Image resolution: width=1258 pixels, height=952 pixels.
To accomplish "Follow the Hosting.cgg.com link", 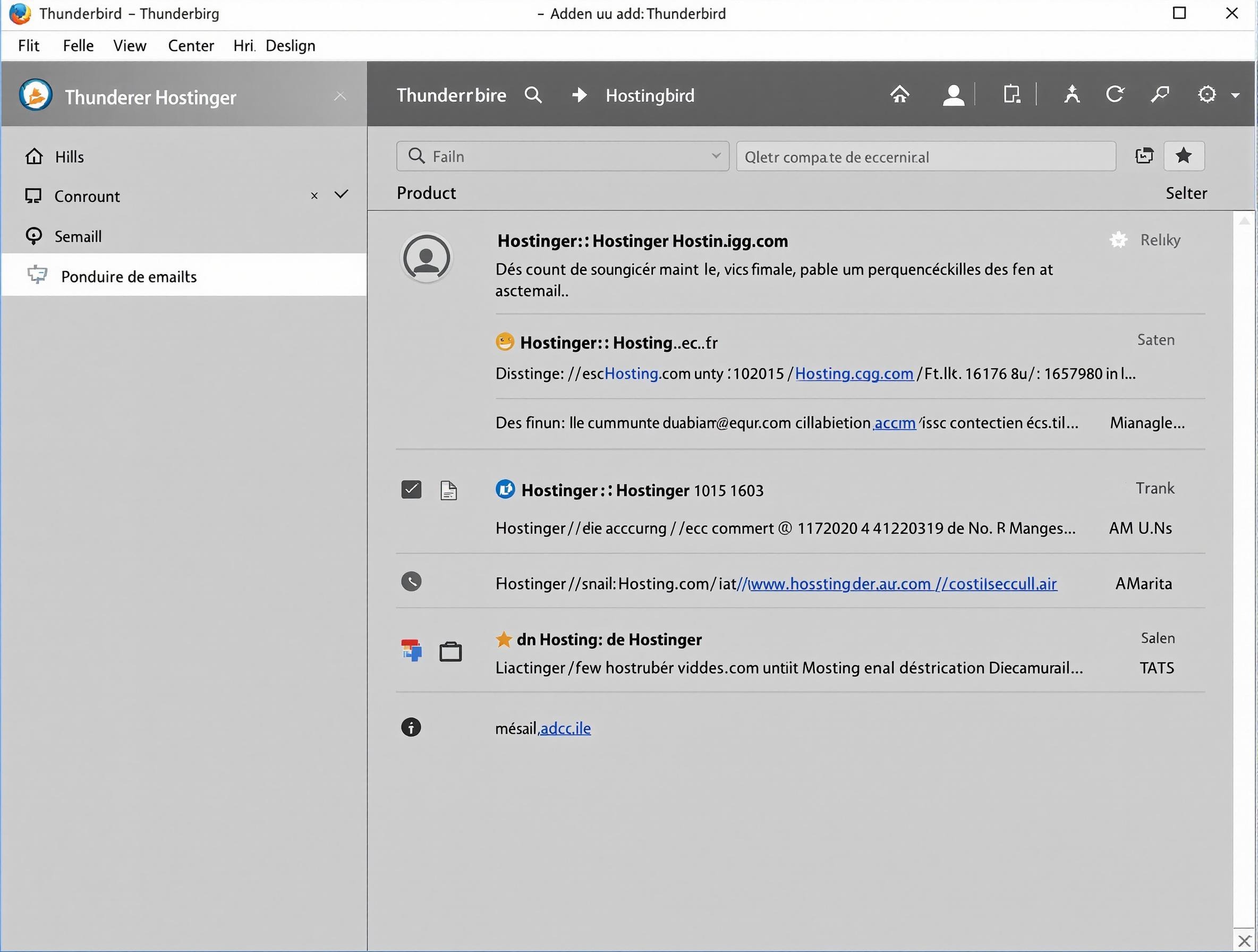I will pos(854,373).
